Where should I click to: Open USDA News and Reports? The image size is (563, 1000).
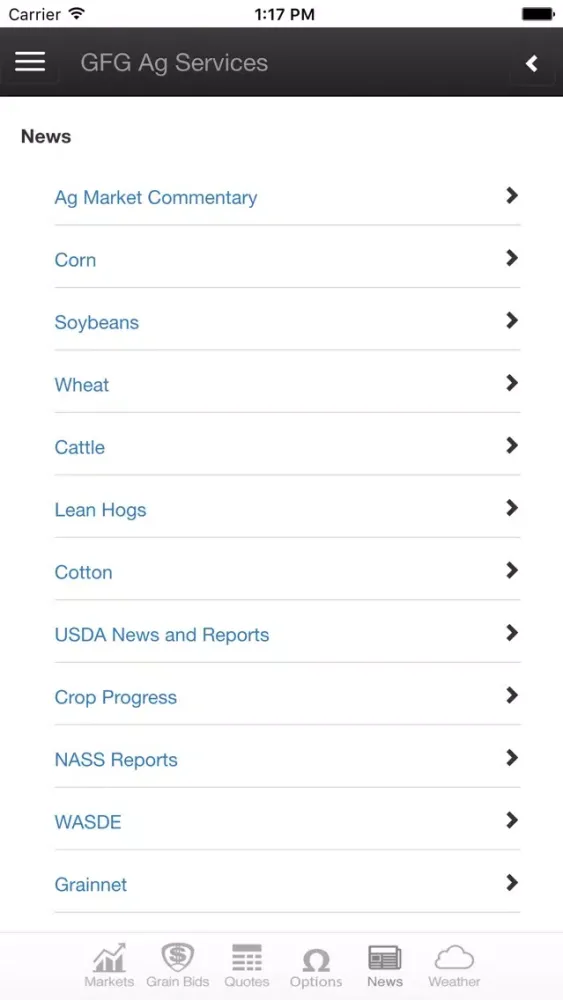[161, 635]
